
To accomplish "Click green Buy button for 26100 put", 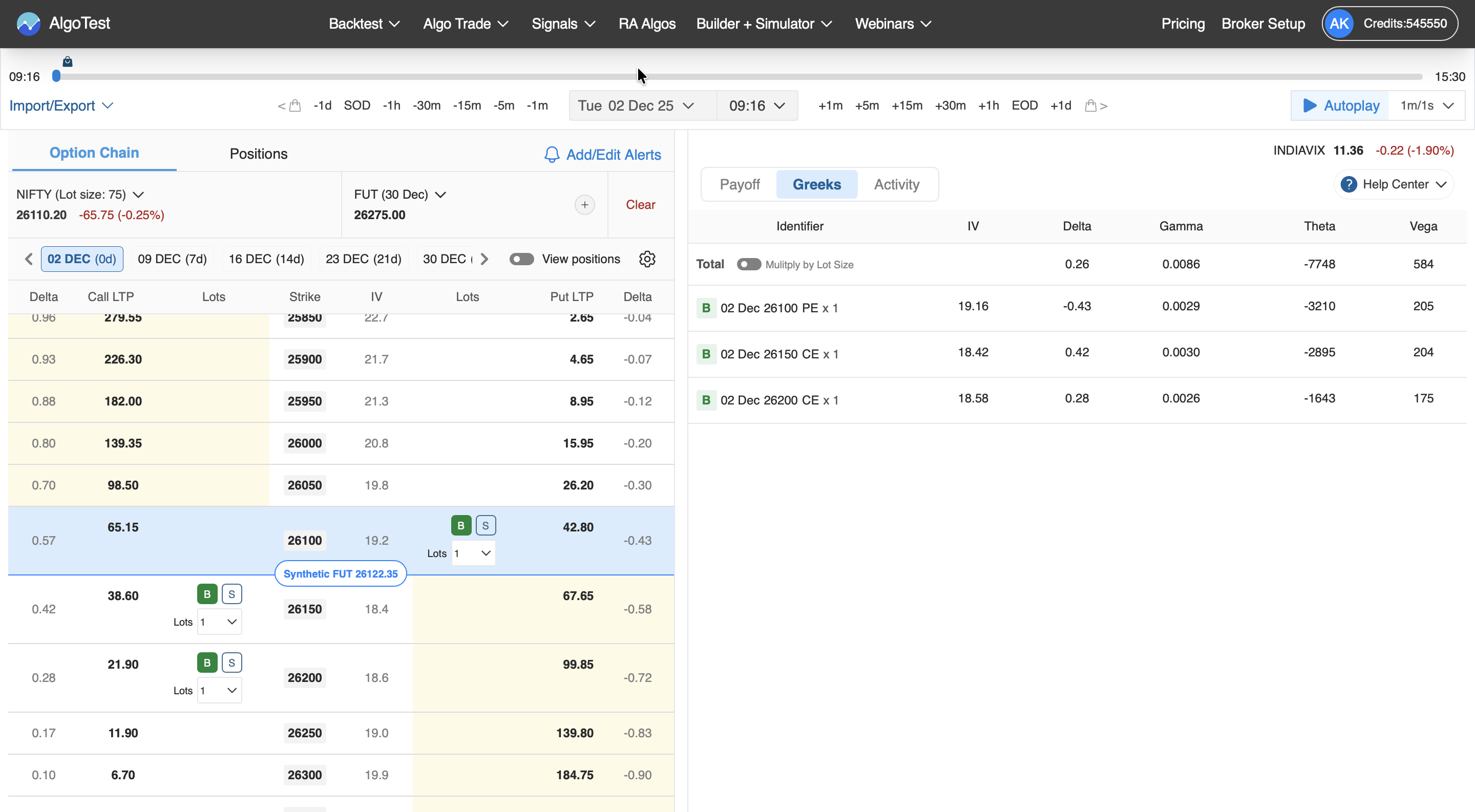I will [x=461, y=525].
